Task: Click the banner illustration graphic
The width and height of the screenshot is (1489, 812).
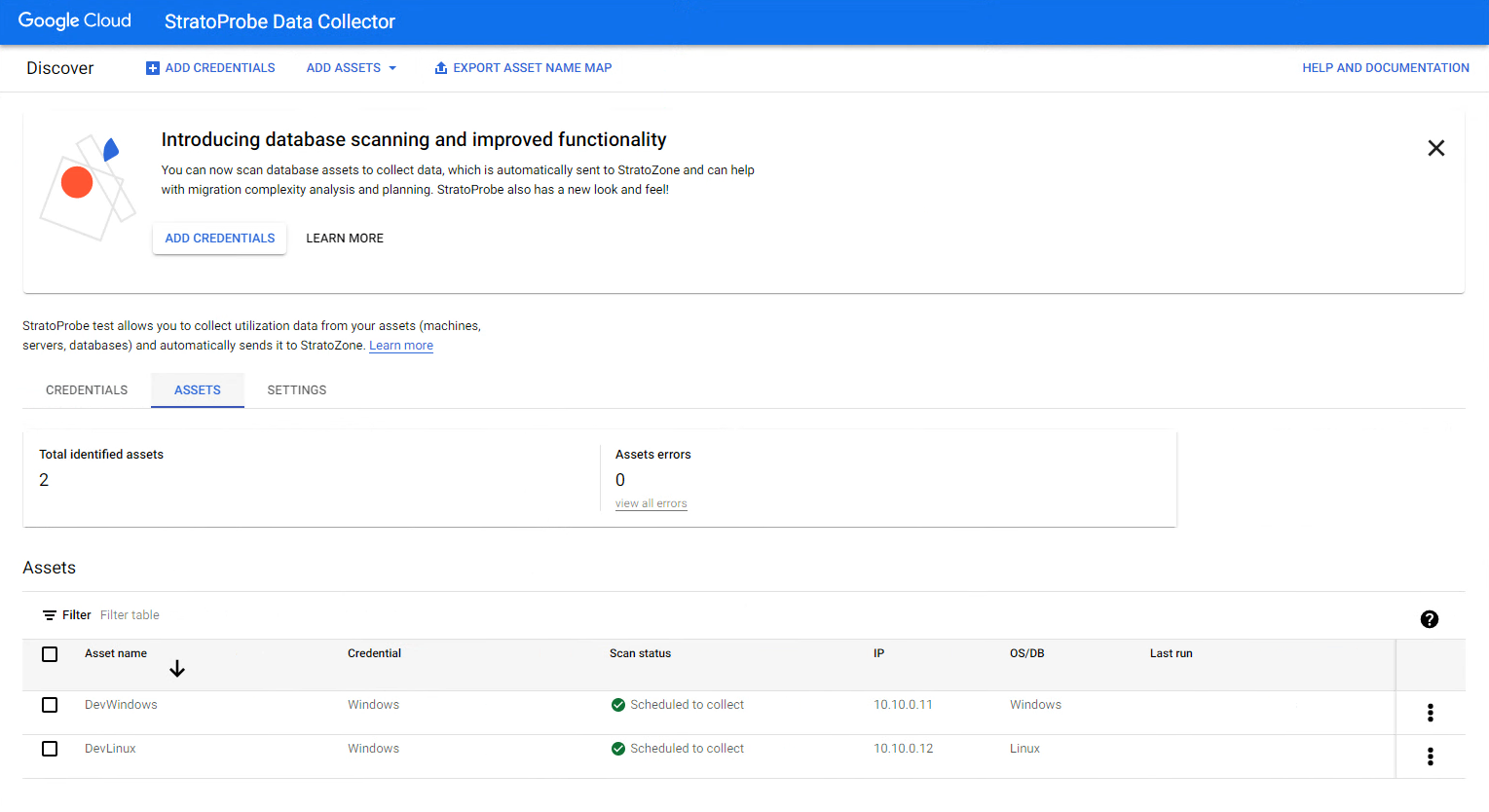Action: 88,188
